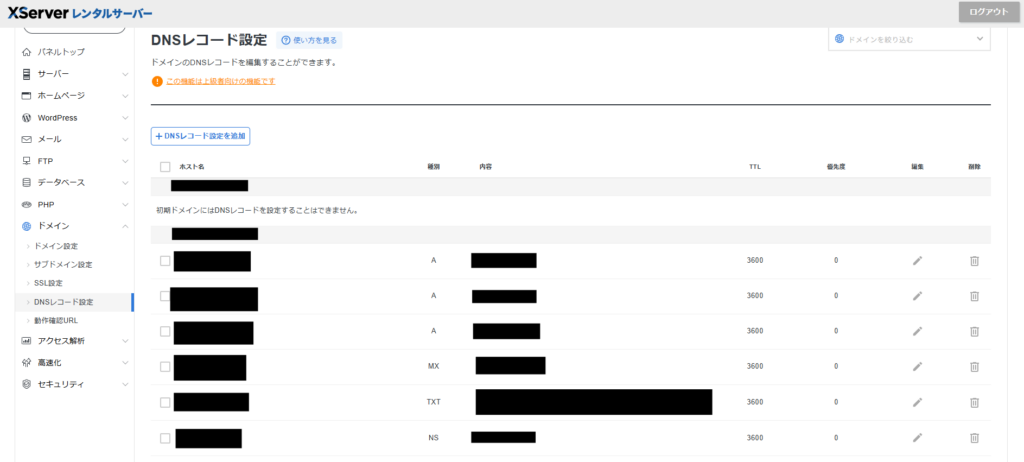The image size is (1024, 462).
Task: Click the database icon in sidebar
Action: [26, 183]
